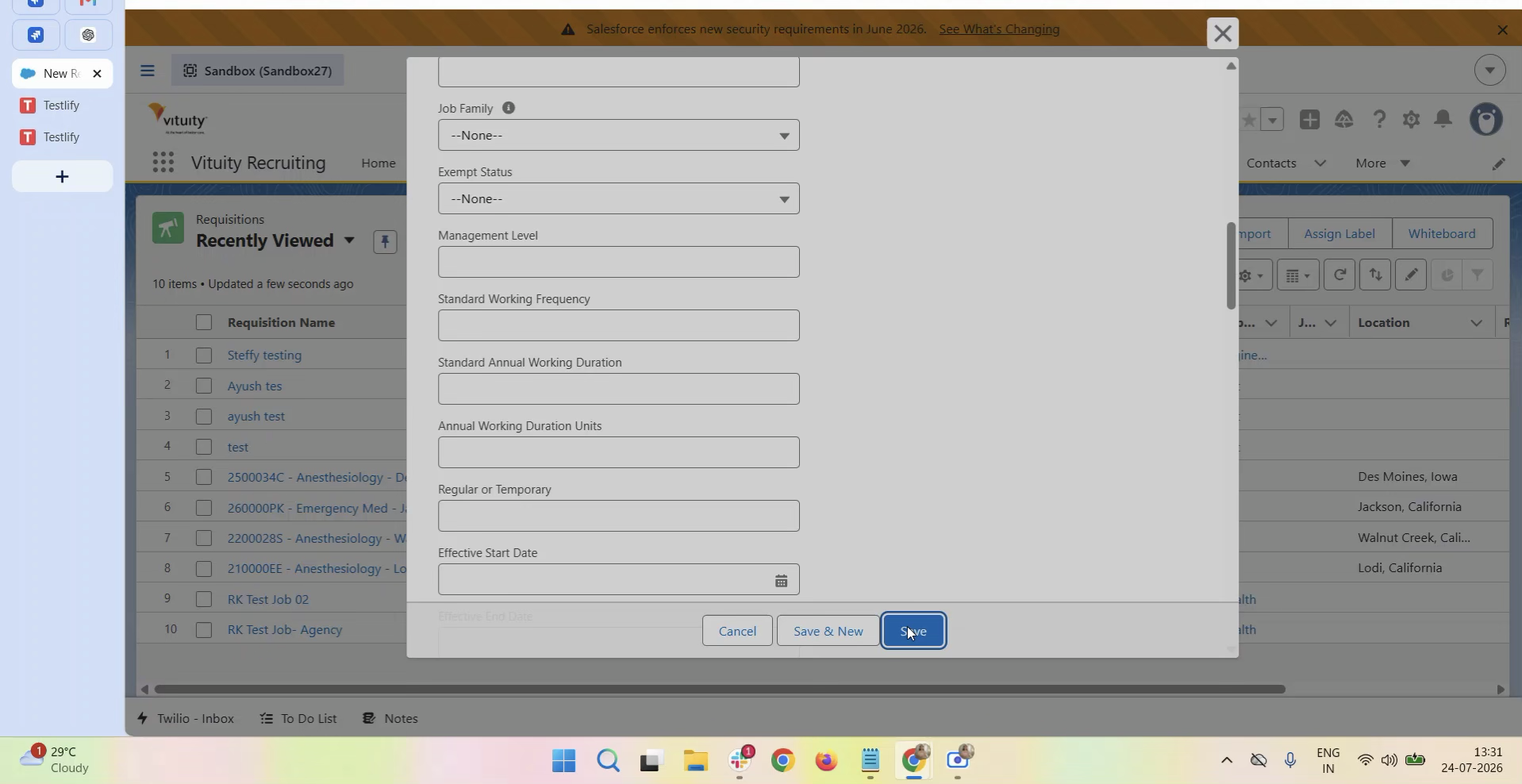Open File Explorer from the taskbar

695,761
